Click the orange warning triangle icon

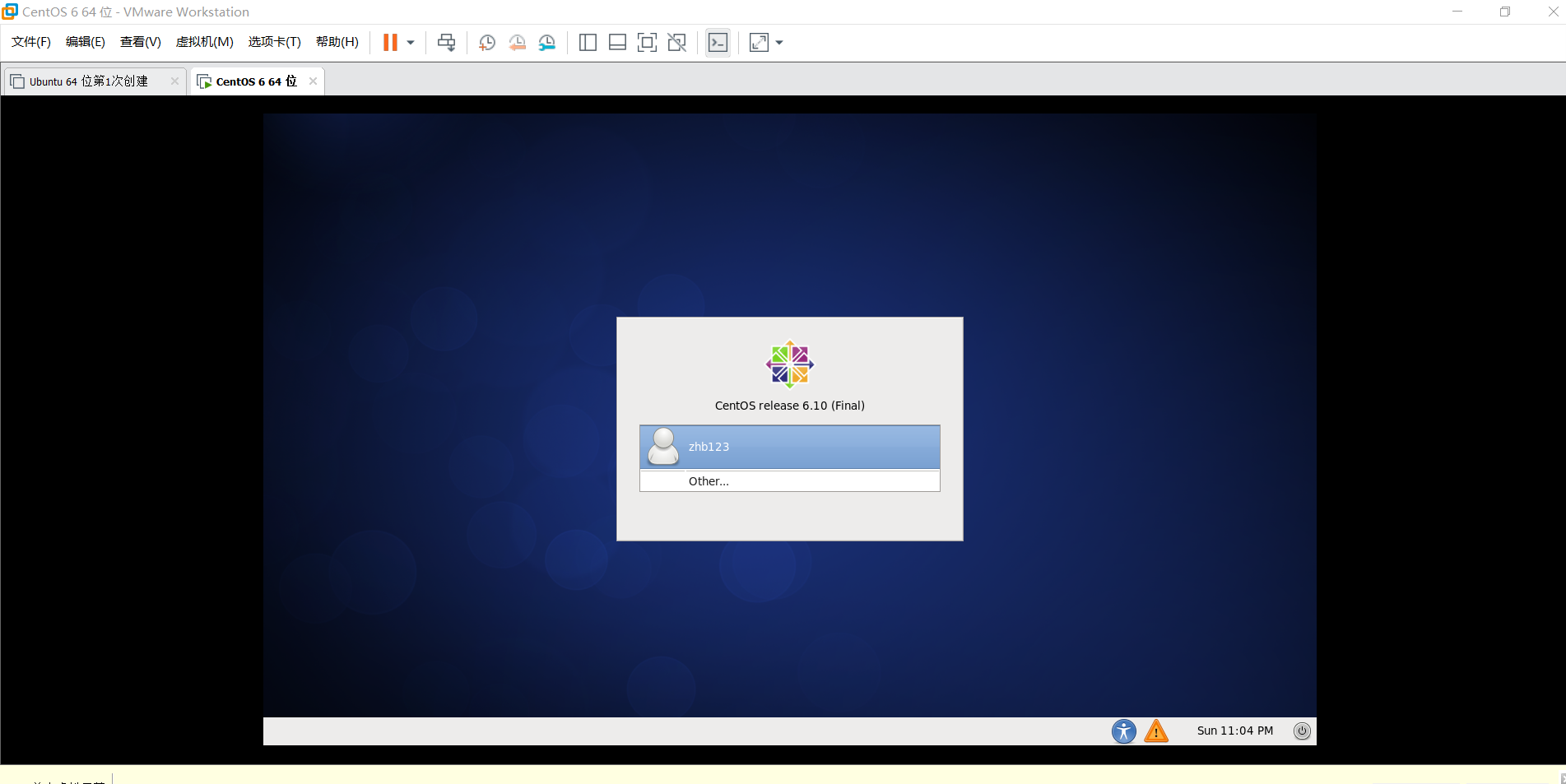1156,731
